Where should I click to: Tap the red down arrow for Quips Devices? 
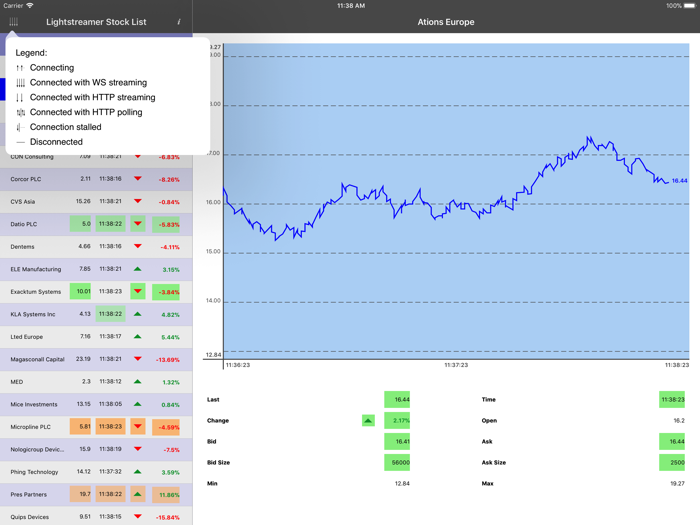click(x=138, y=517)
